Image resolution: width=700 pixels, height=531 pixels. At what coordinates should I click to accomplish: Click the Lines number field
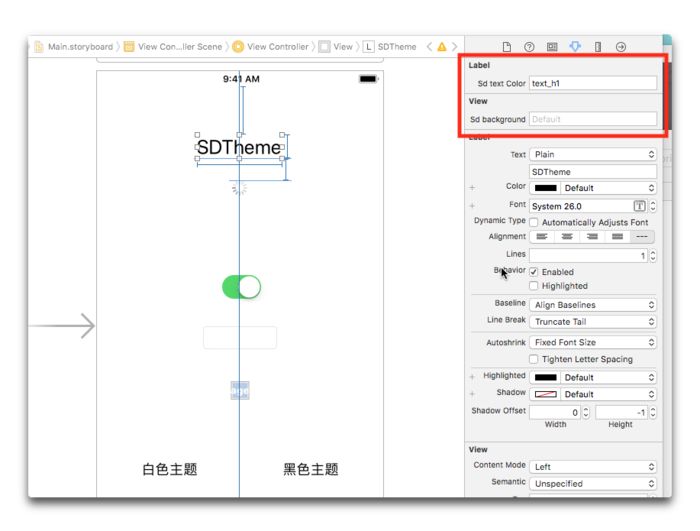click(x=588, y=255)
